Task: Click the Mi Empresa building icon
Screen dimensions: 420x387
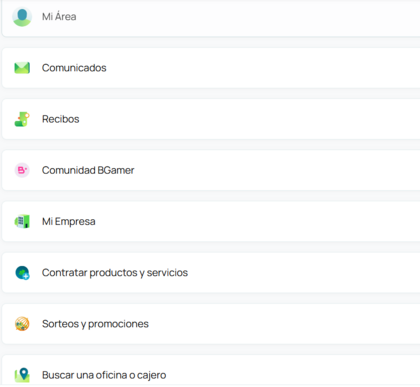Action: tap(22, 222)
